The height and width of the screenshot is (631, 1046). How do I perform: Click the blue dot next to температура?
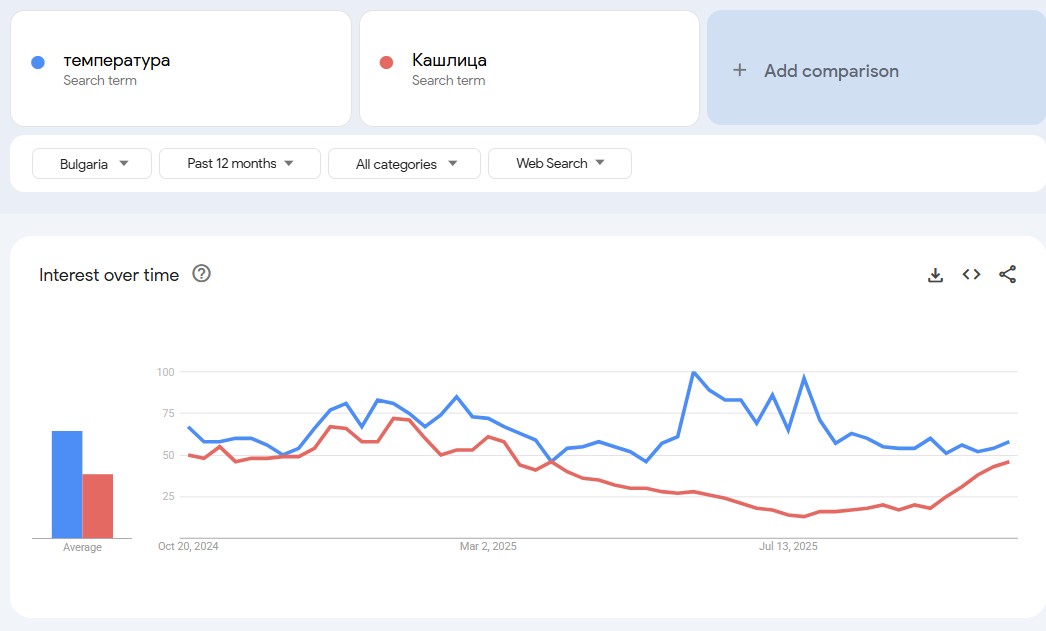(x=38, y=62)
